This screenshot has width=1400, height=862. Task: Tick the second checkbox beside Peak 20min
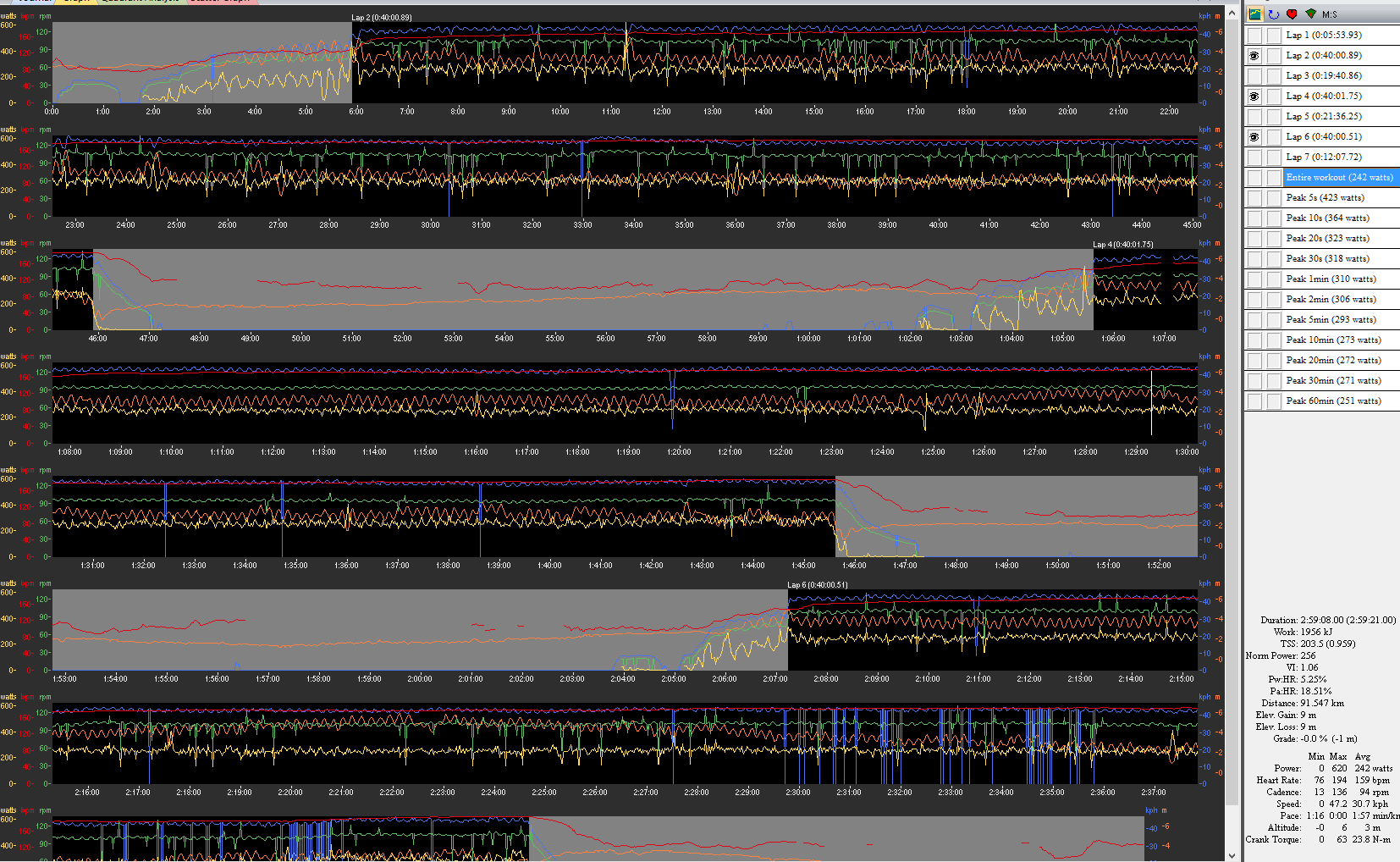(x=1273, y=360)
